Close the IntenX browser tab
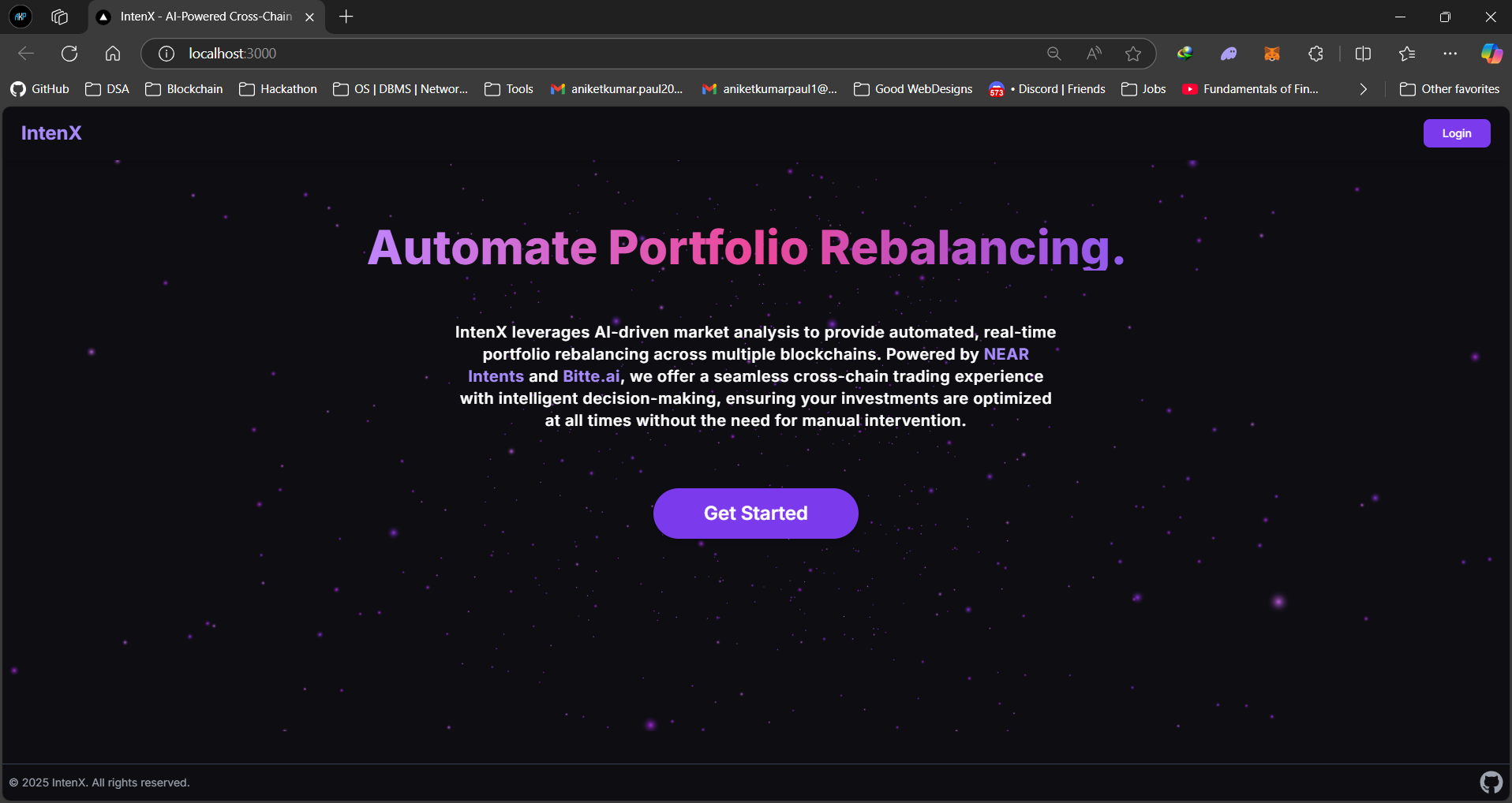Image resolution: width=1512 pixels, height=803 pixels. point(310,17)
